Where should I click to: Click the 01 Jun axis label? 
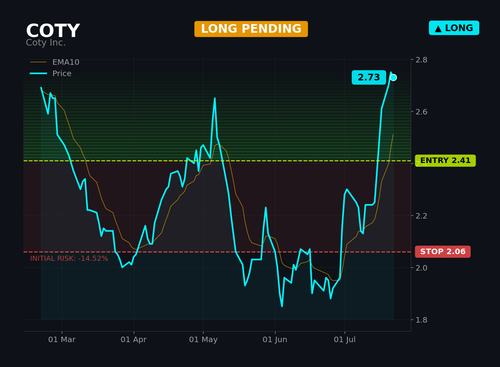pos(275,340)
